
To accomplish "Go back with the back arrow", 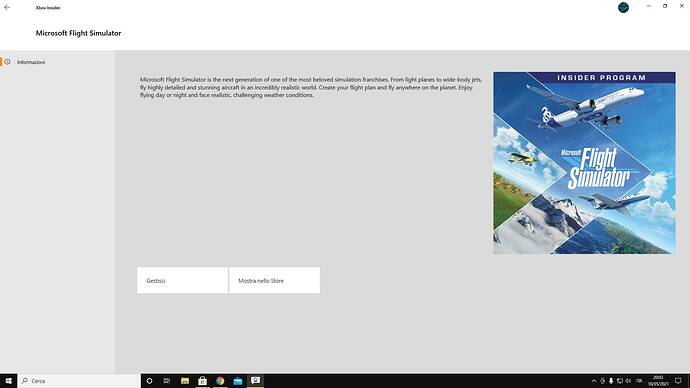I will click(x=7, y=7).
